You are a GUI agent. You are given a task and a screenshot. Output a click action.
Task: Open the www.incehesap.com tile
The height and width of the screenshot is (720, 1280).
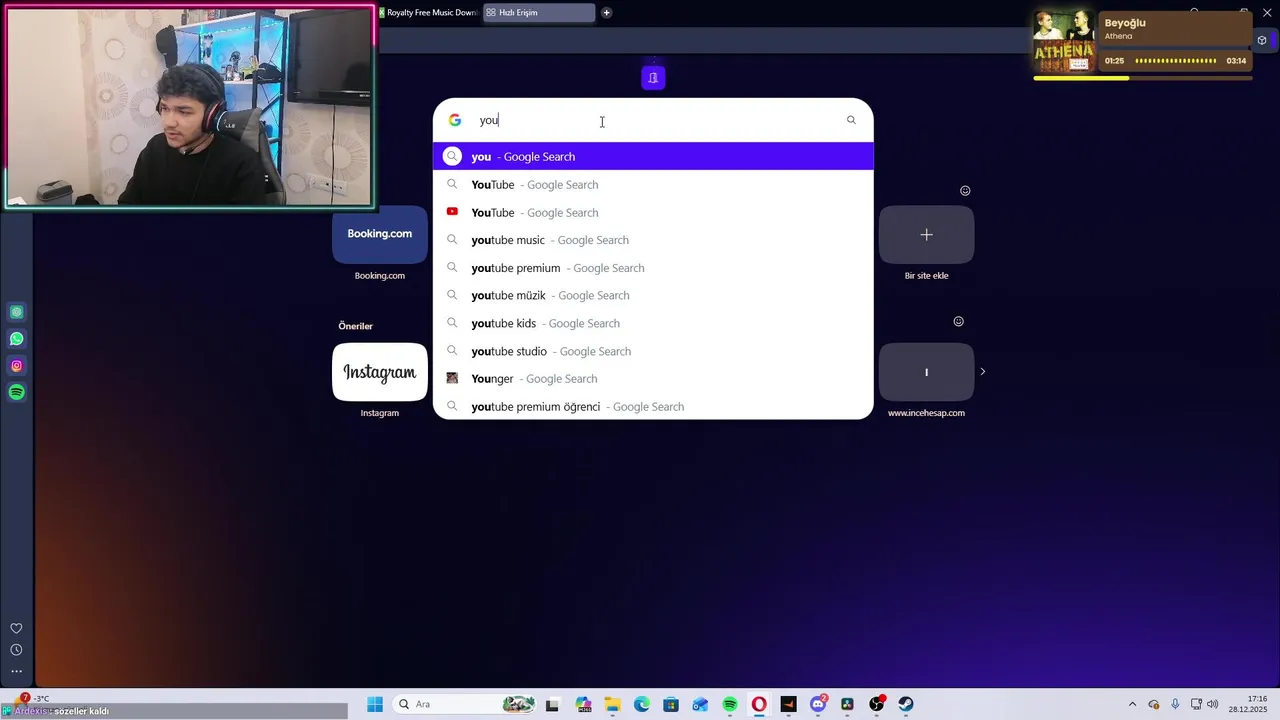(926, 372)
